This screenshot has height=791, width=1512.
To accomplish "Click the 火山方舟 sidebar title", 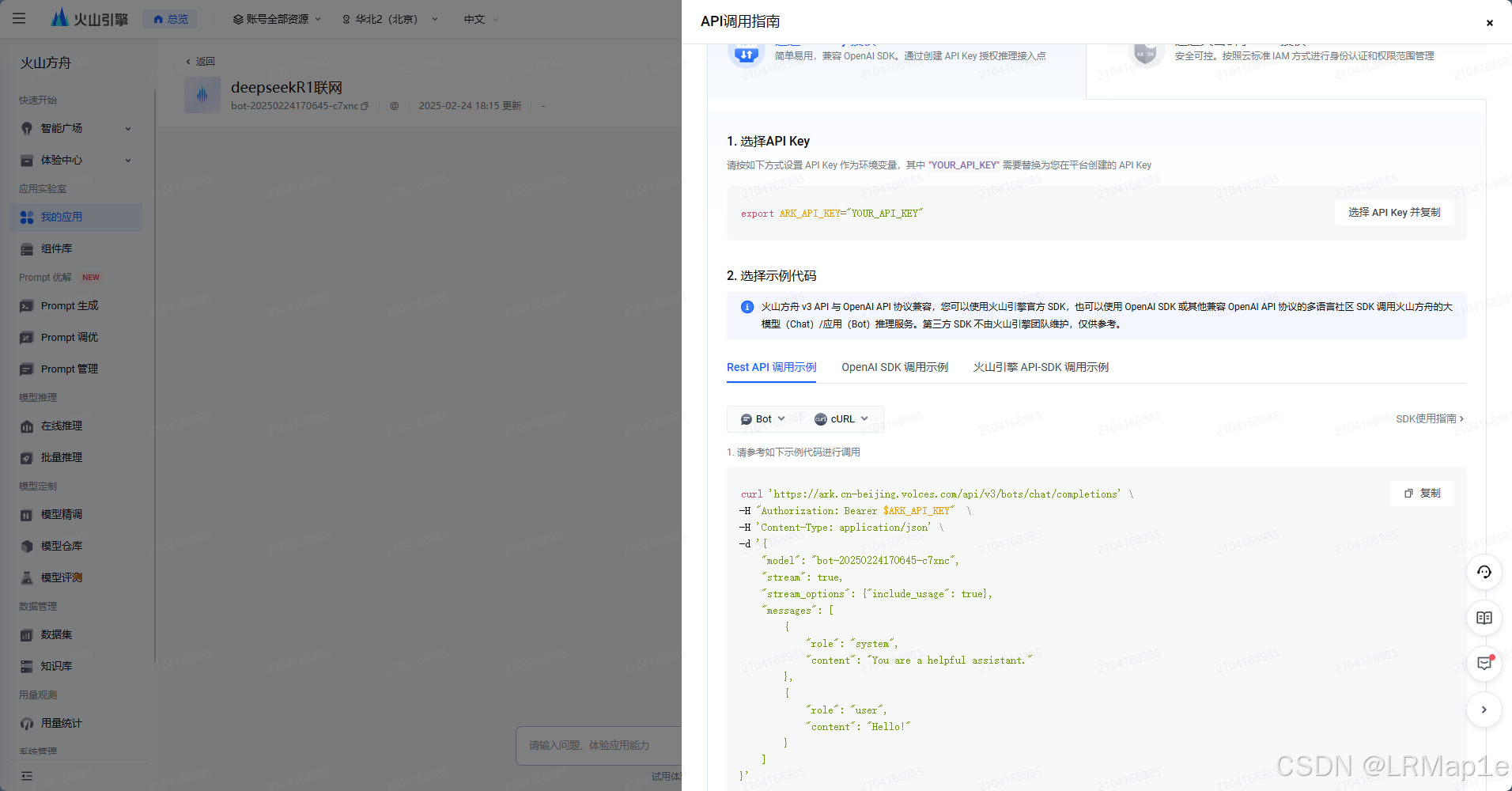I will tap(45, 62).
